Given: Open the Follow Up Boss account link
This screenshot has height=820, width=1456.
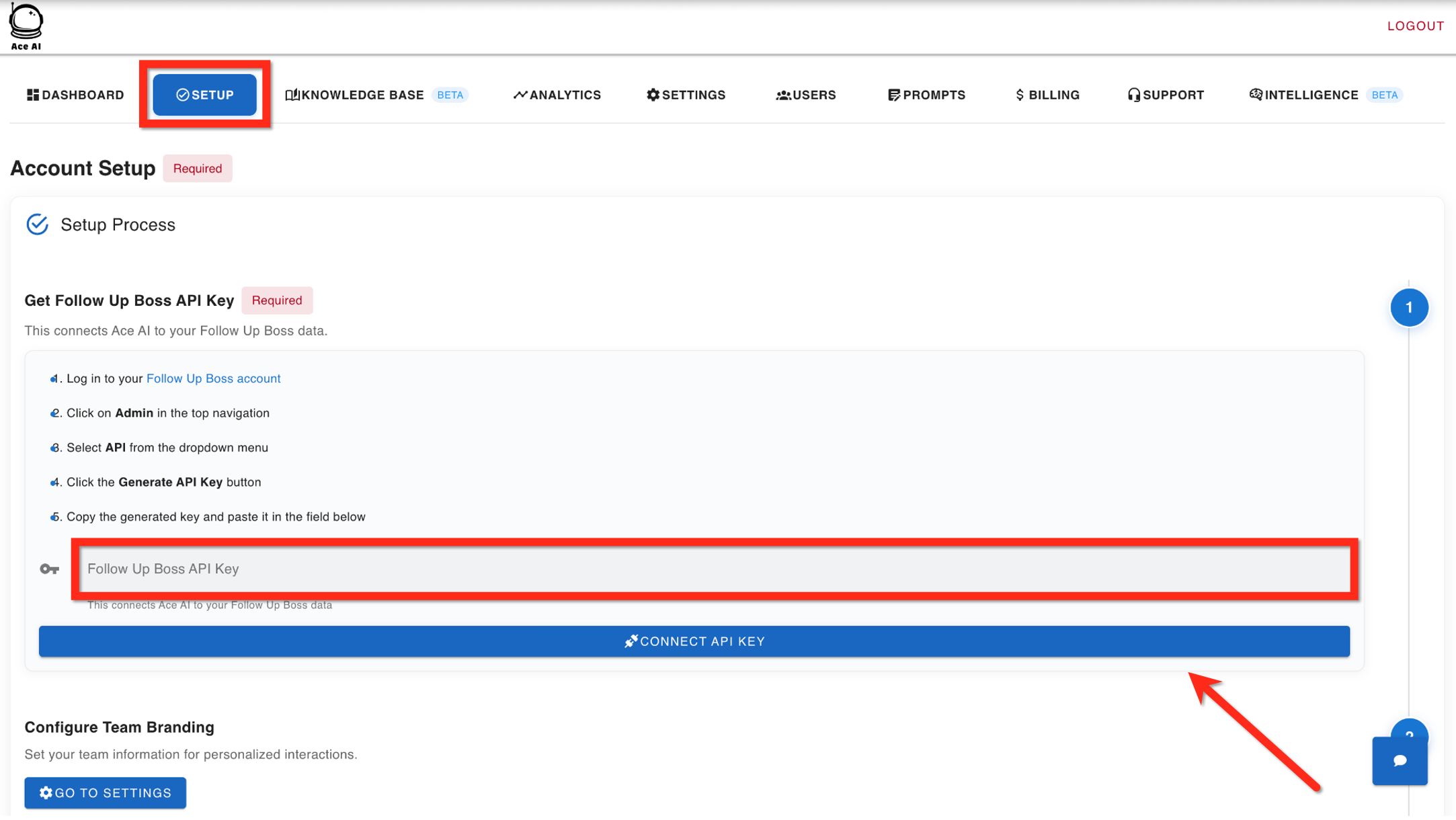Looking at the screenshot, I should (x=213, y=378).
